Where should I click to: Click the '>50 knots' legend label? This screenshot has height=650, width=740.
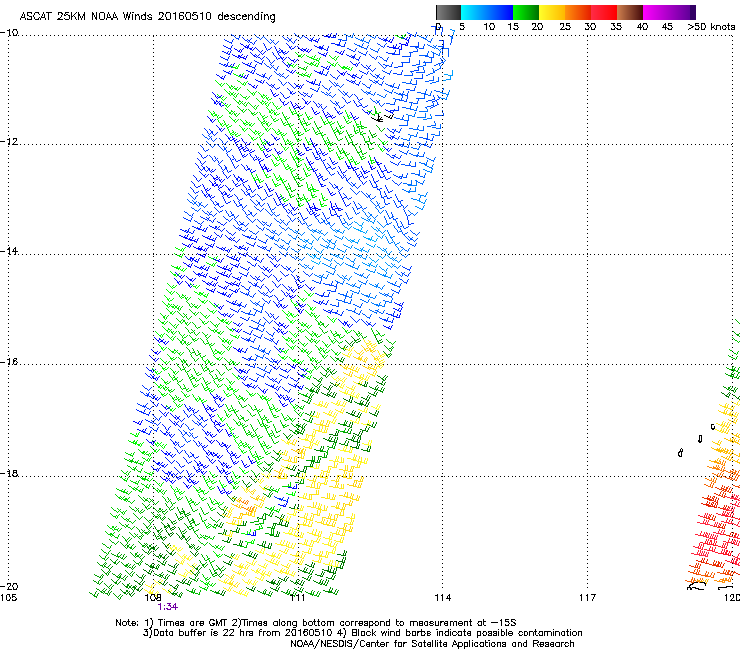click(711, 27)
